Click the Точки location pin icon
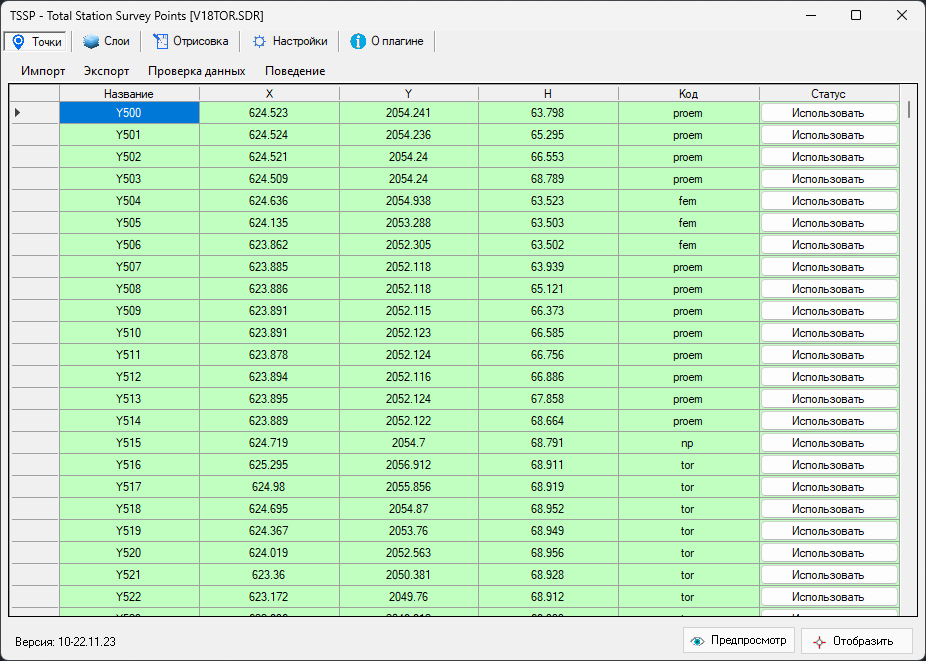The image size is (926, 661). click(18, 41)
